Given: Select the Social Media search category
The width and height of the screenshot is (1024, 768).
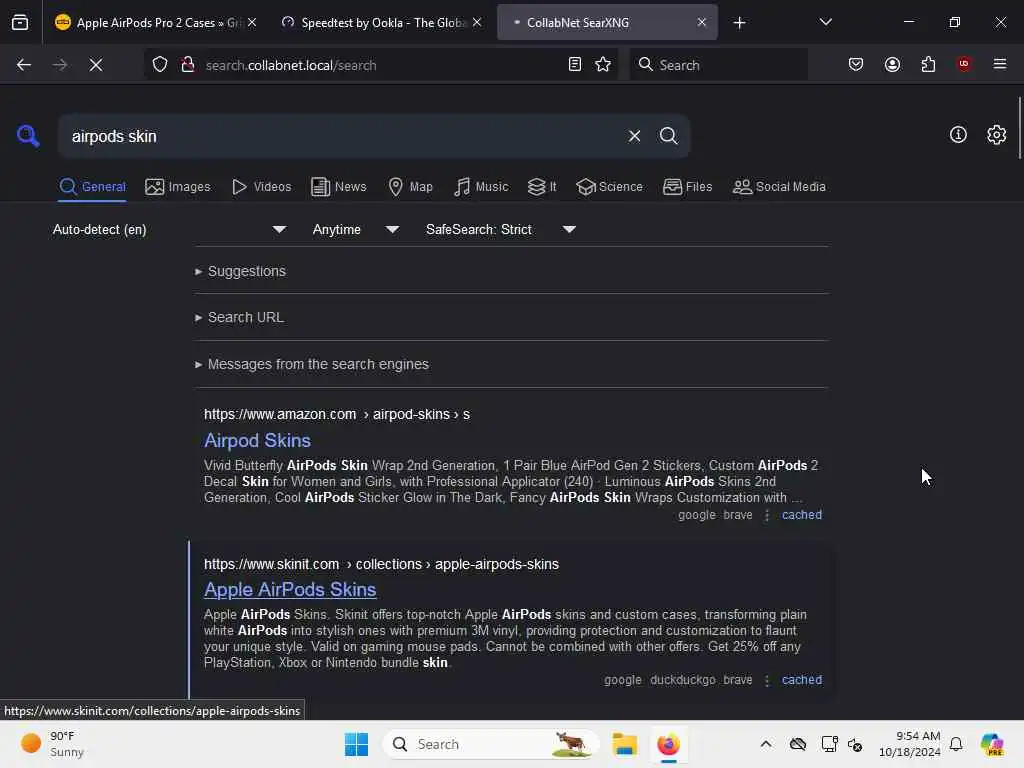Looking at the screenshot, I should point(779,187).
